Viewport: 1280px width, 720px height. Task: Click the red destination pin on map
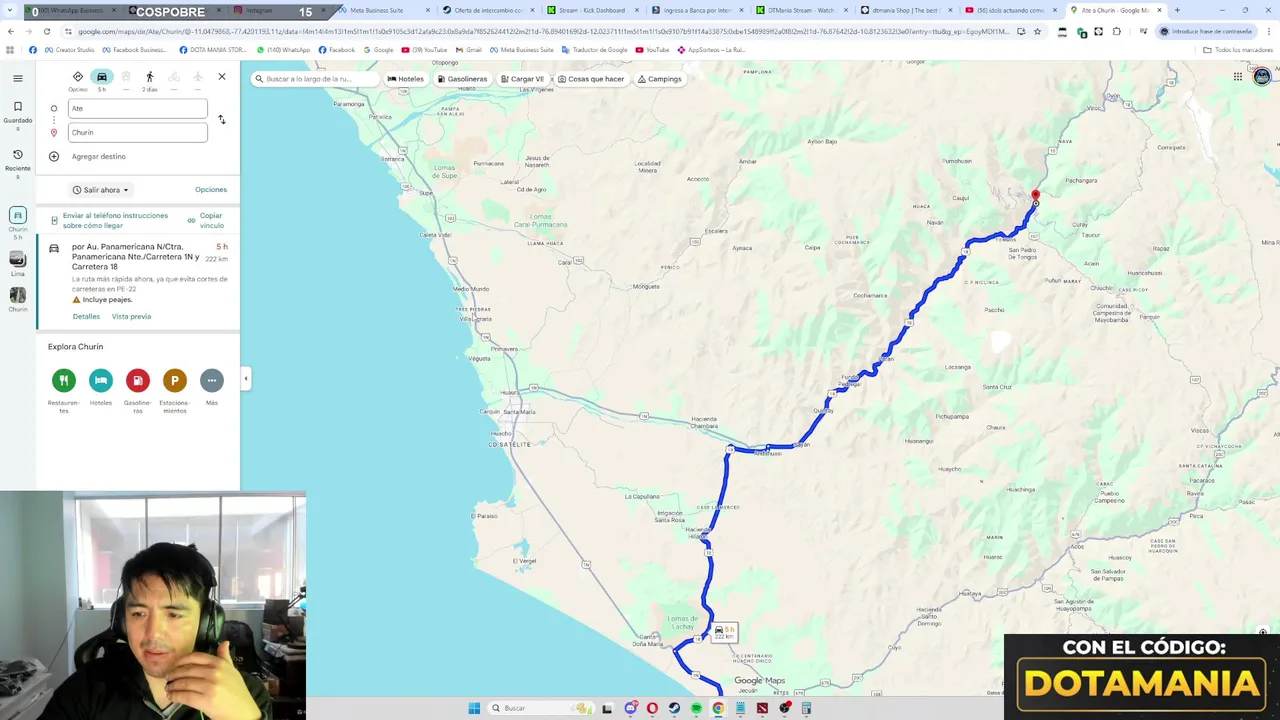pyautogui.click(x=1035, y=196)
